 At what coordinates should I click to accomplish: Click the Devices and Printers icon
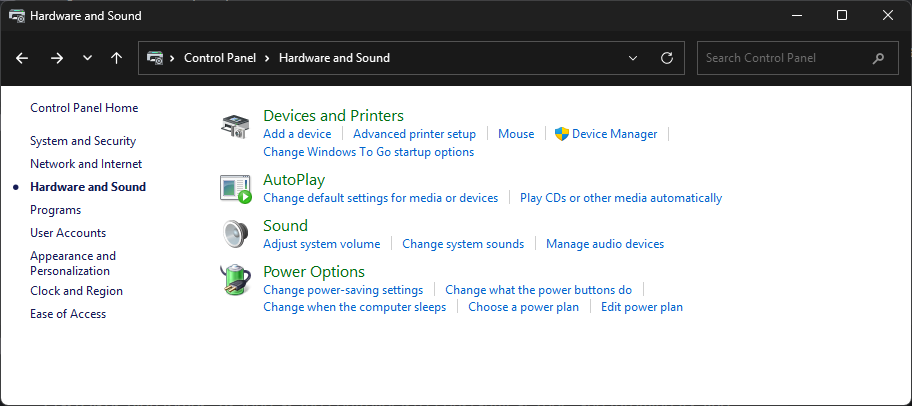click(x=236, y=126)
